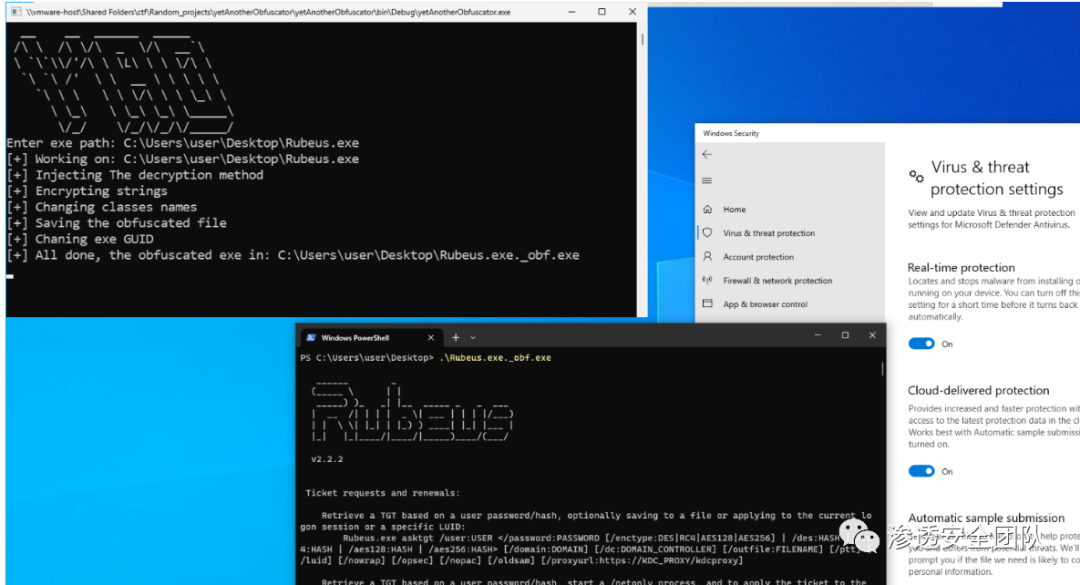The width and height of the screenshot is (1080, 585).
Task: Minimize the Windows PowerShell window
Action: point(818,336)
